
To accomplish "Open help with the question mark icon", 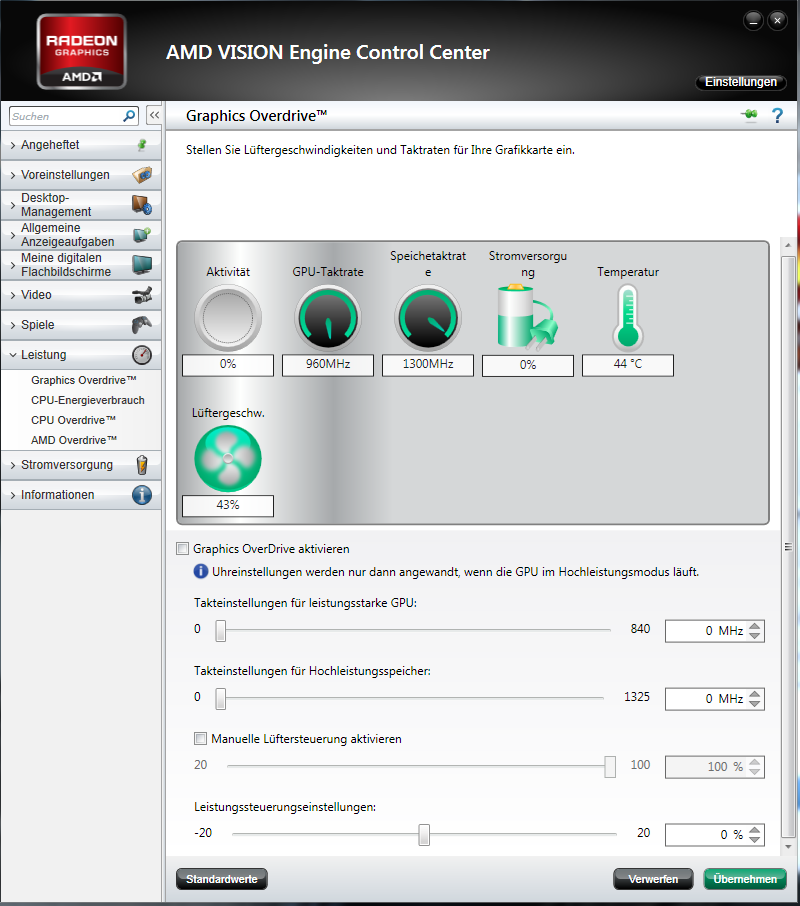I will click(x=777, y=116).
